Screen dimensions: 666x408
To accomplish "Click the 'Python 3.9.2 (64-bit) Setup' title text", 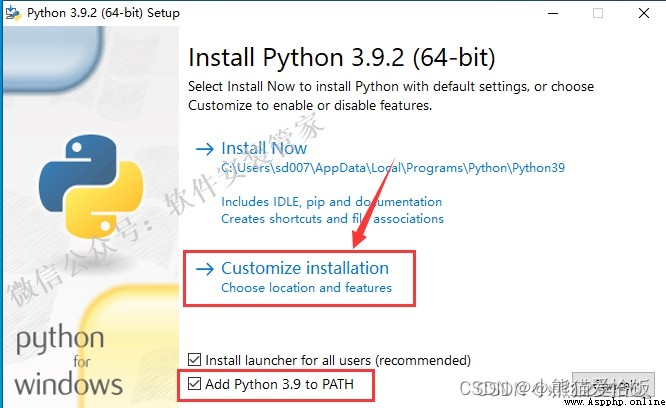I will tap(103, 13).
